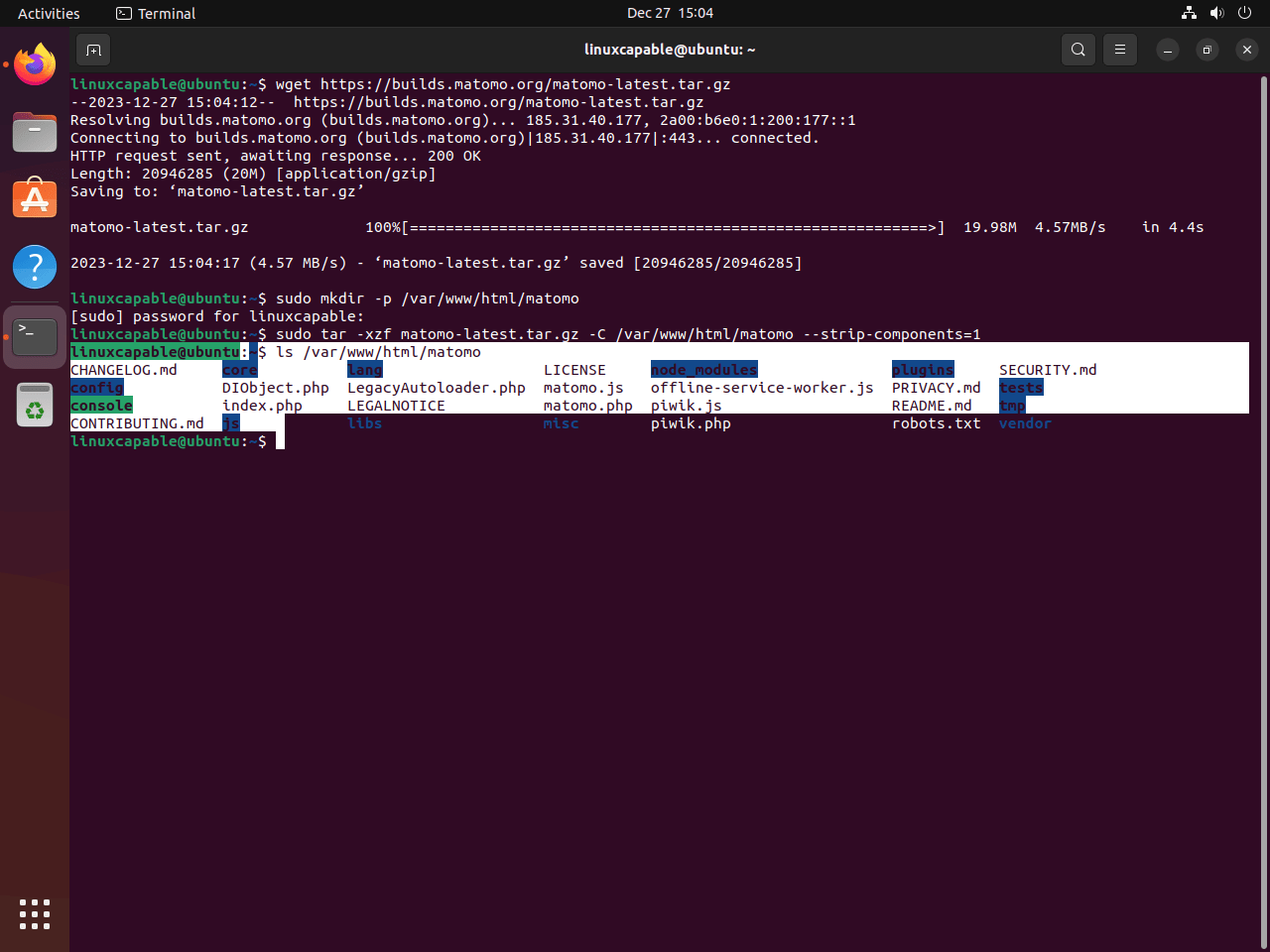
Task: Launch Firefox from the dock
Action: (35, 64)
